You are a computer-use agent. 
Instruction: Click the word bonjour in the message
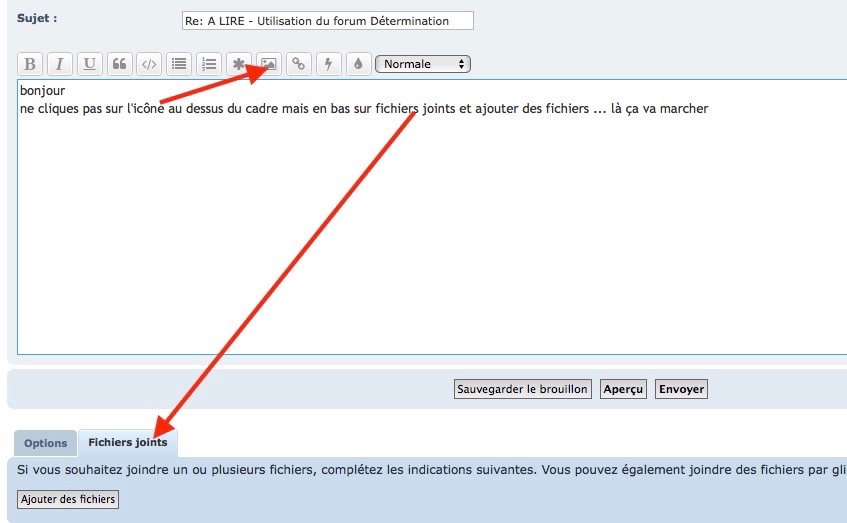click(x=43, y=90)
